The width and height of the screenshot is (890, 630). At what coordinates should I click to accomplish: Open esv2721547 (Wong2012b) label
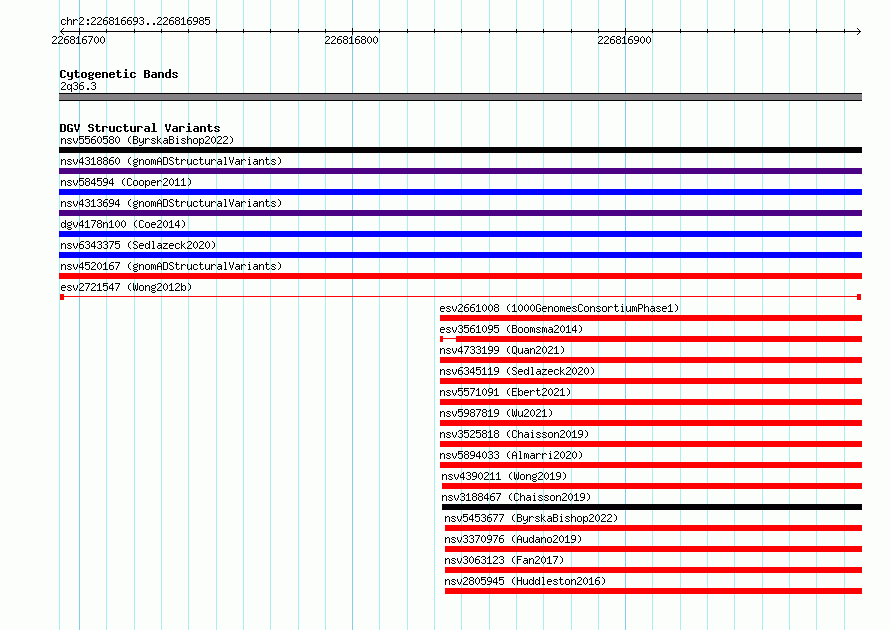coord(126,287)
